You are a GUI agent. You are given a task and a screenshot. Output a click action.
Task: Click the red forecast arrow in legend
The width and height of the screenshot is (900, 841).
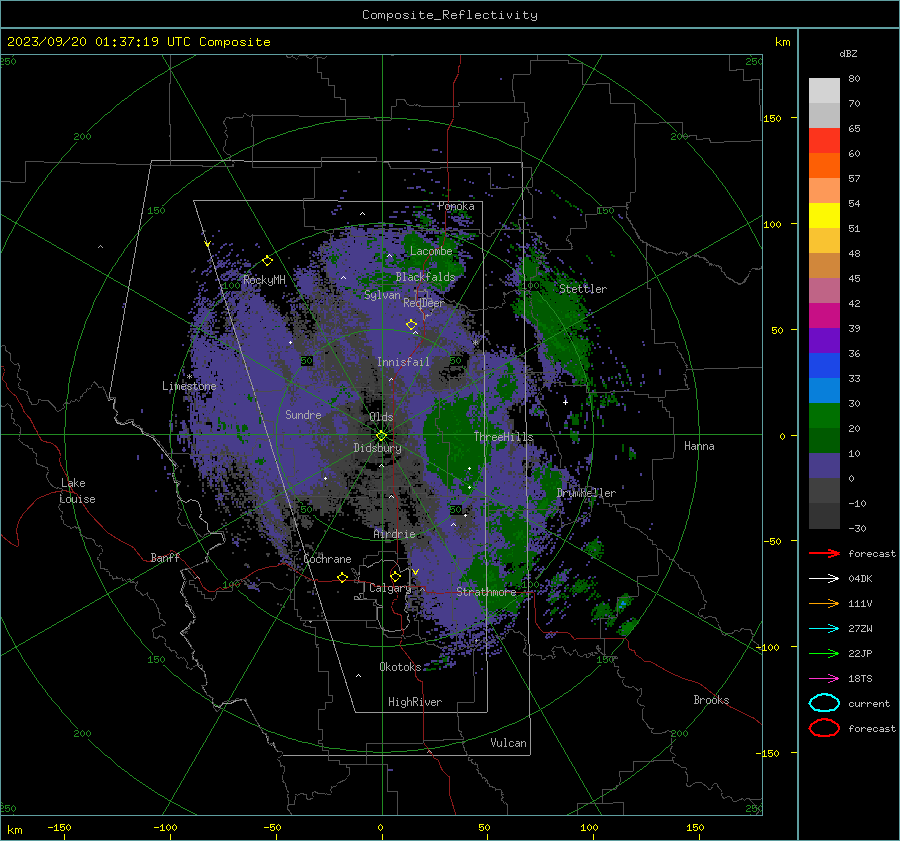[x=824, y=553]
